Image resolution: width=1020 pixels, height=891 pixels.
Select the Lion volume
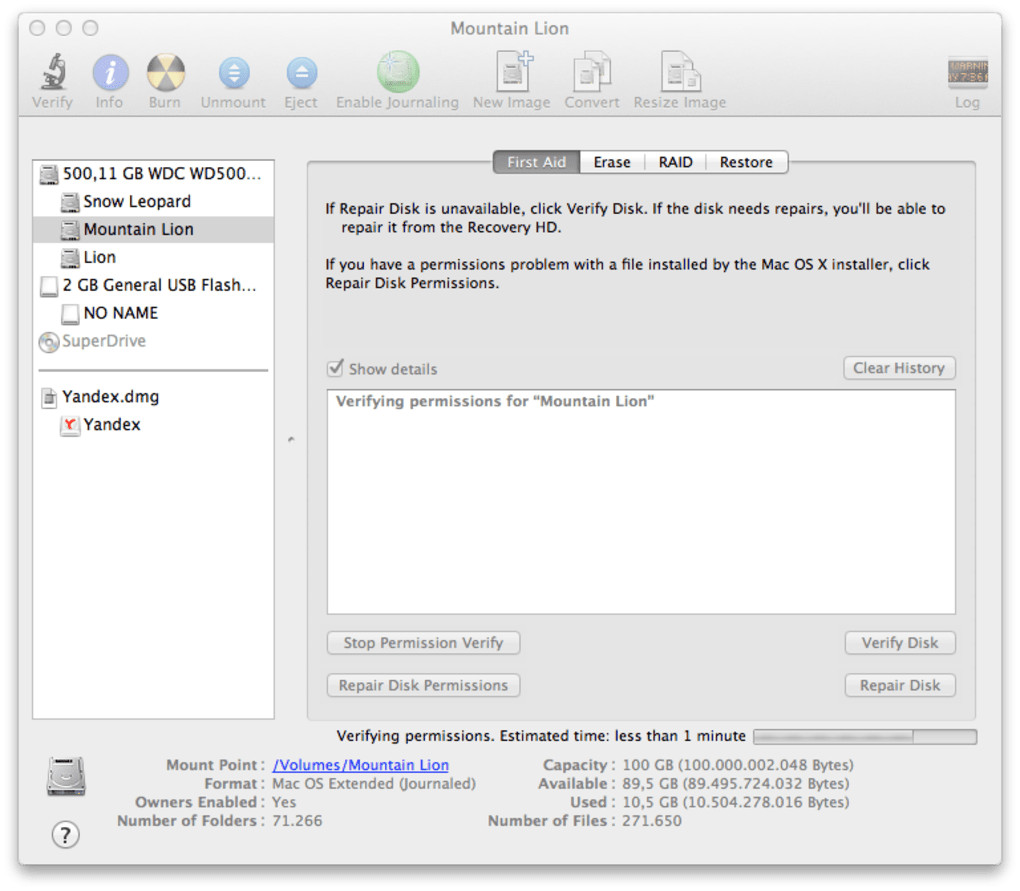click(154, 258)
